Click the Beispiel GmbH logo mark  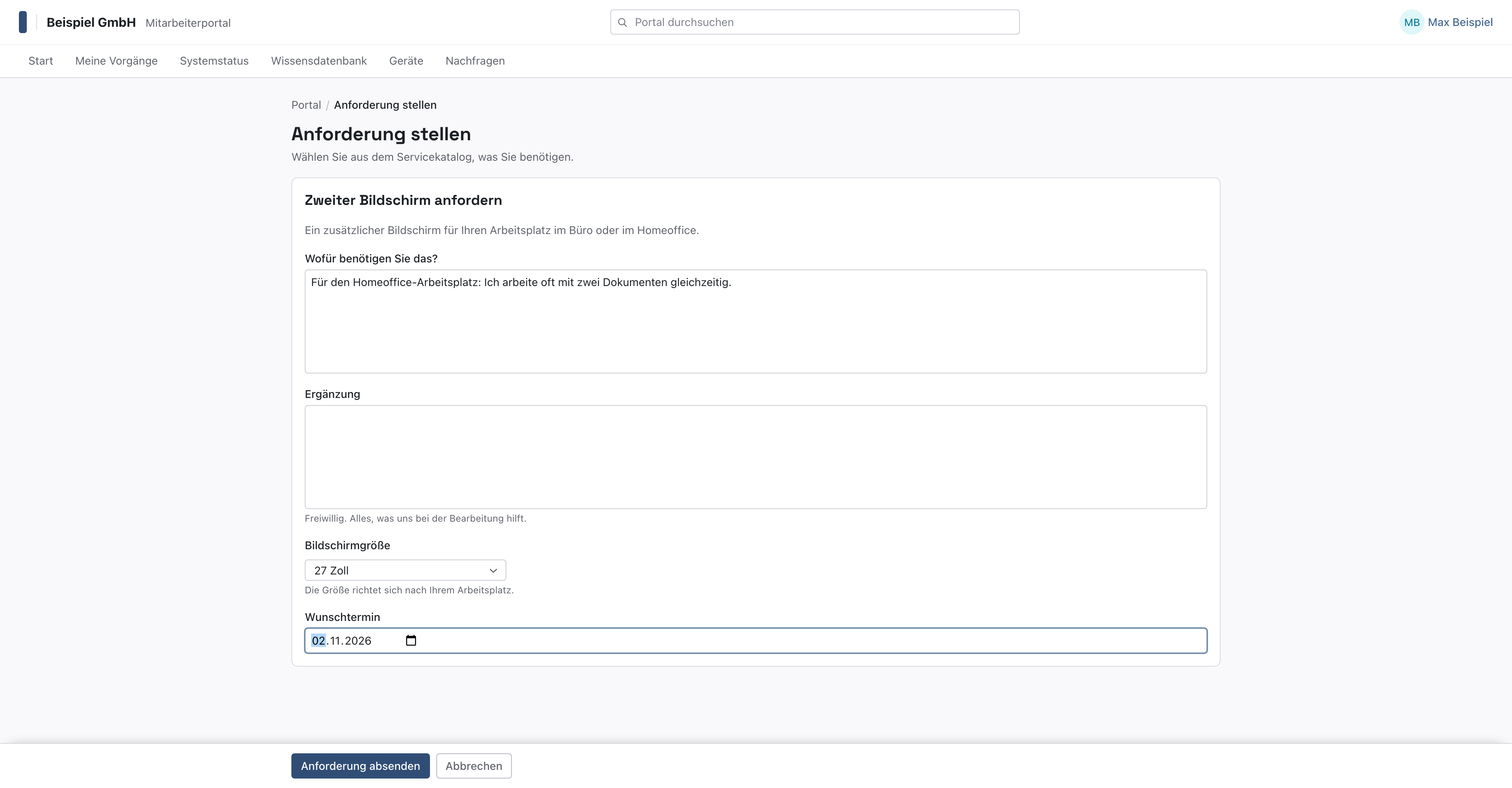tap(23, 22)
